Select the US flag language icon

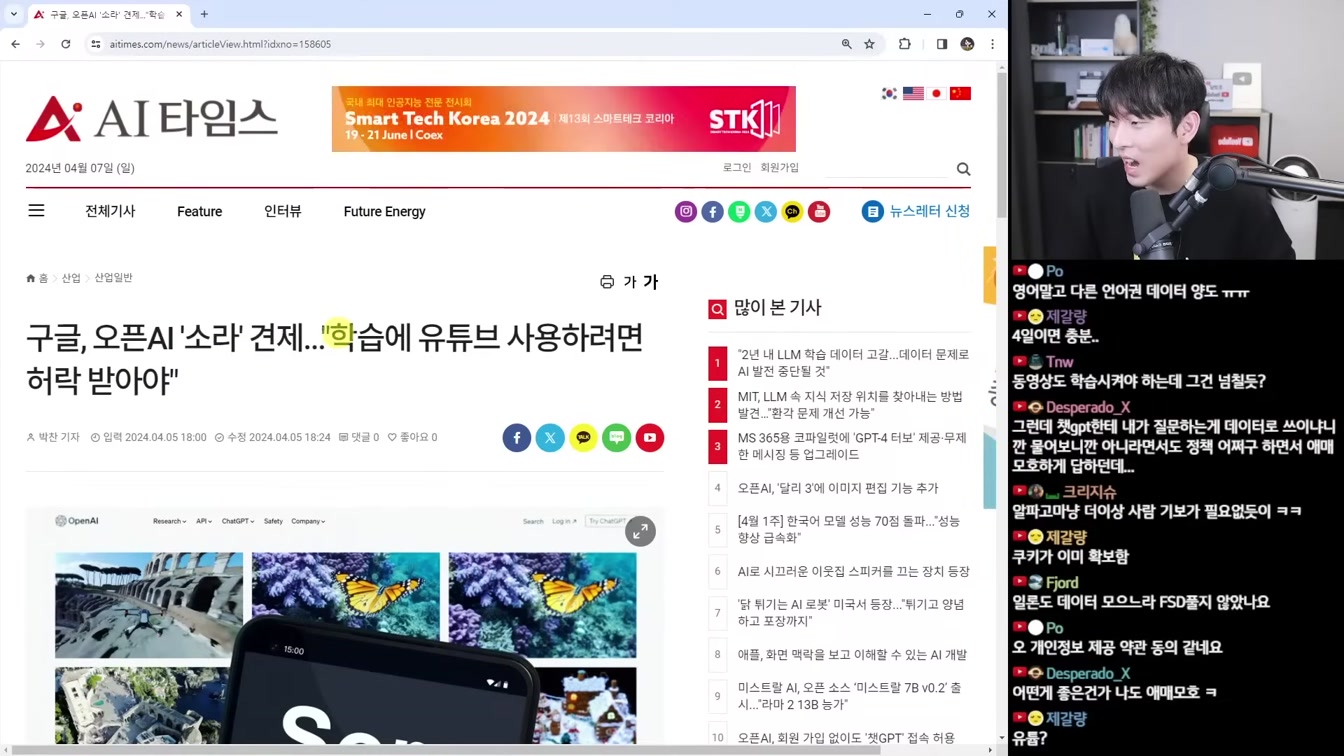(913, 93)
